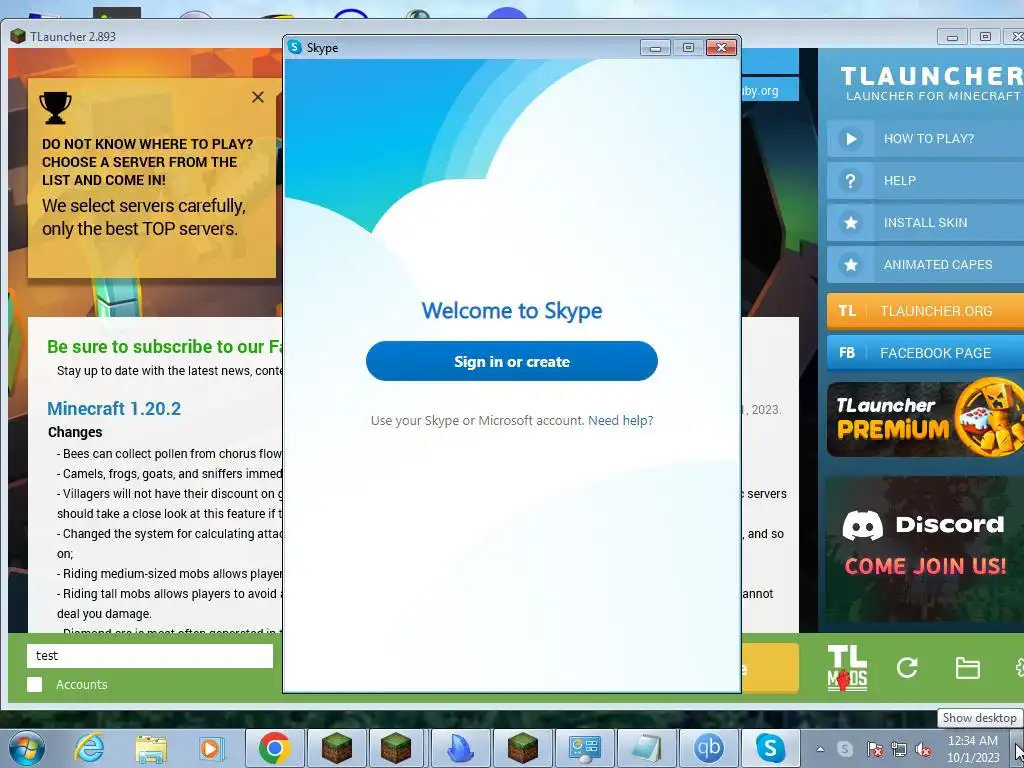
Task: Open the FACEBOOK PAGE button
Action: 925,353
